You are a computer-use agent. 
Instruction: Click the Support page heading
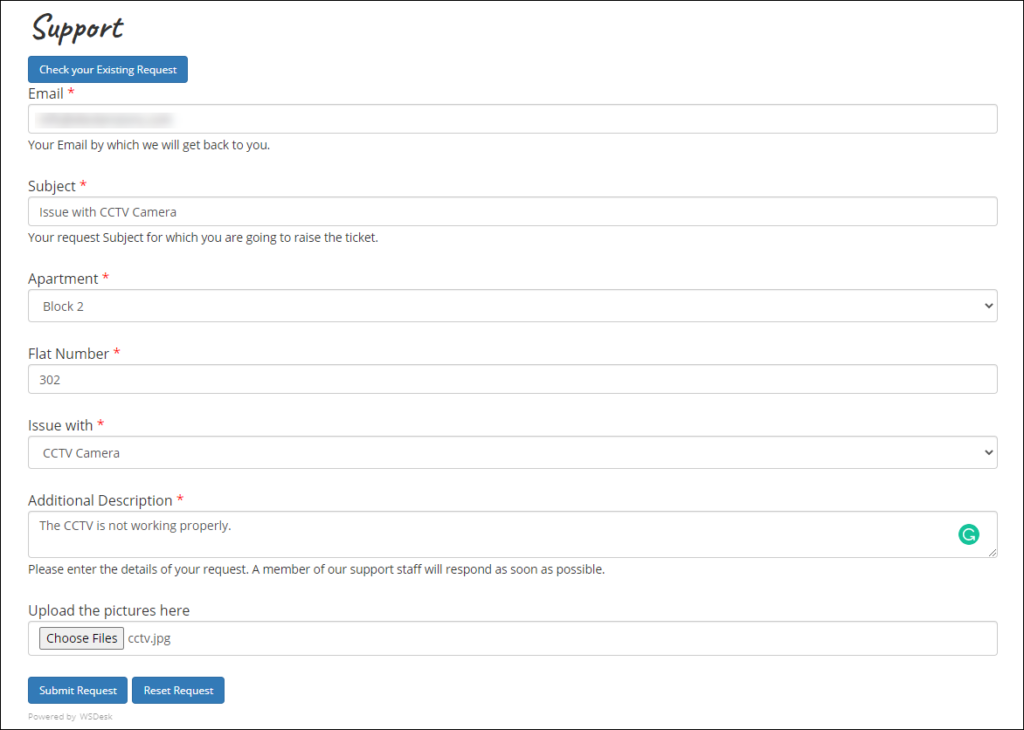pyautogui.click(x=77, y=28)
